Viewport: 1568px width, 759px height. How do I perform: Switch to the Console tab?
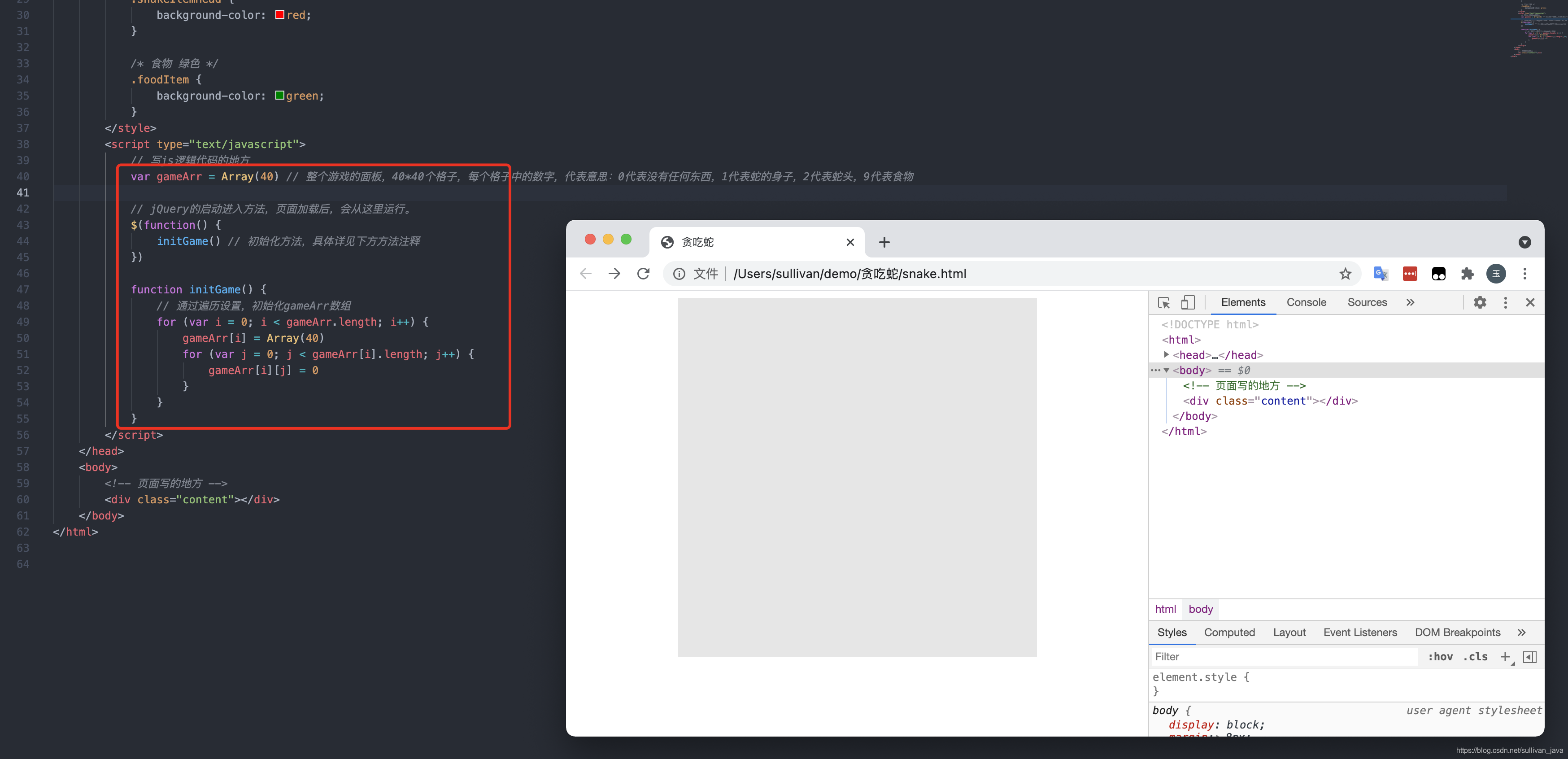coord(1306,302)
